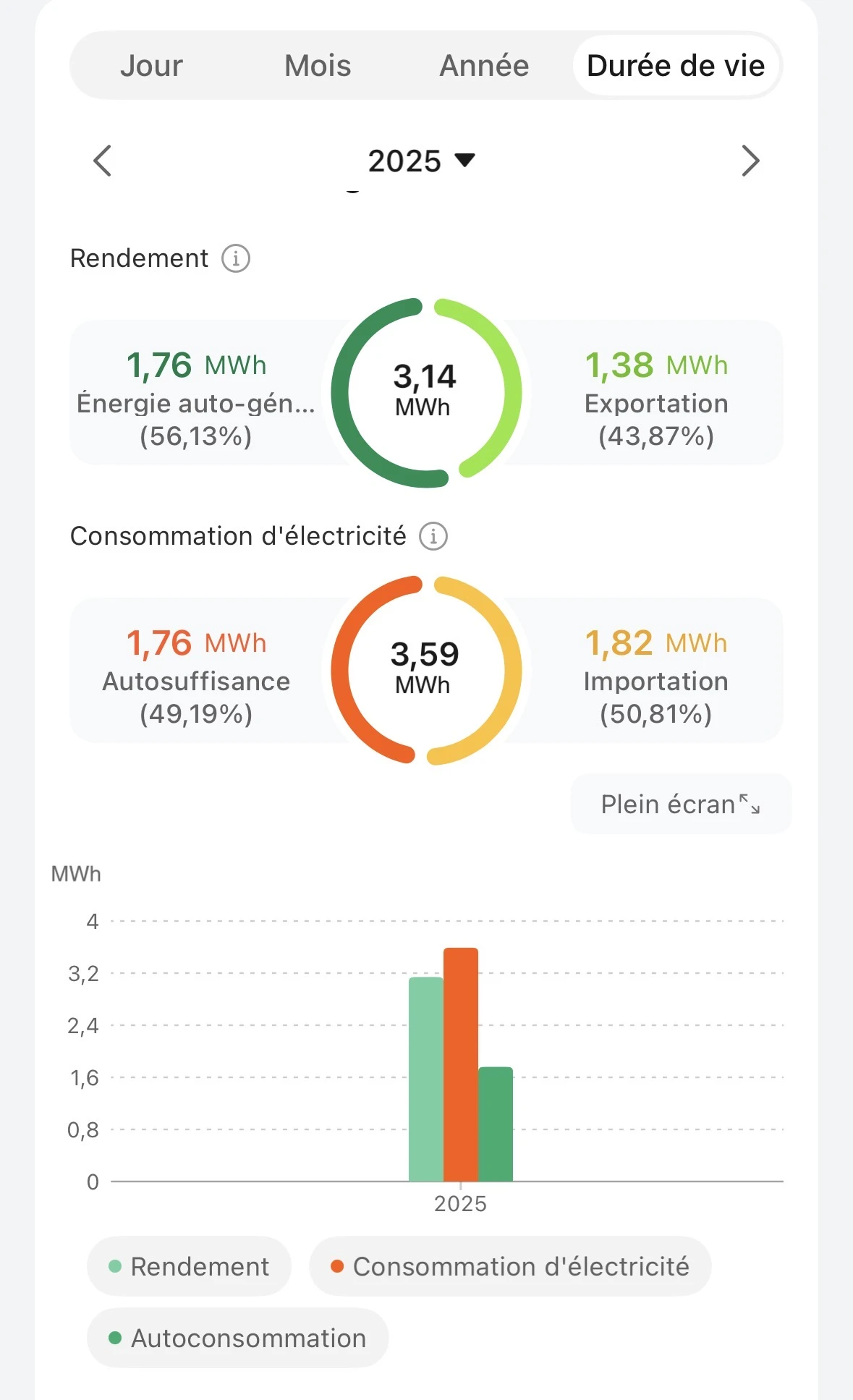Click the light green Rendement bar
Viewport: 853px width, 1400px height.
tap(426, 1078)
